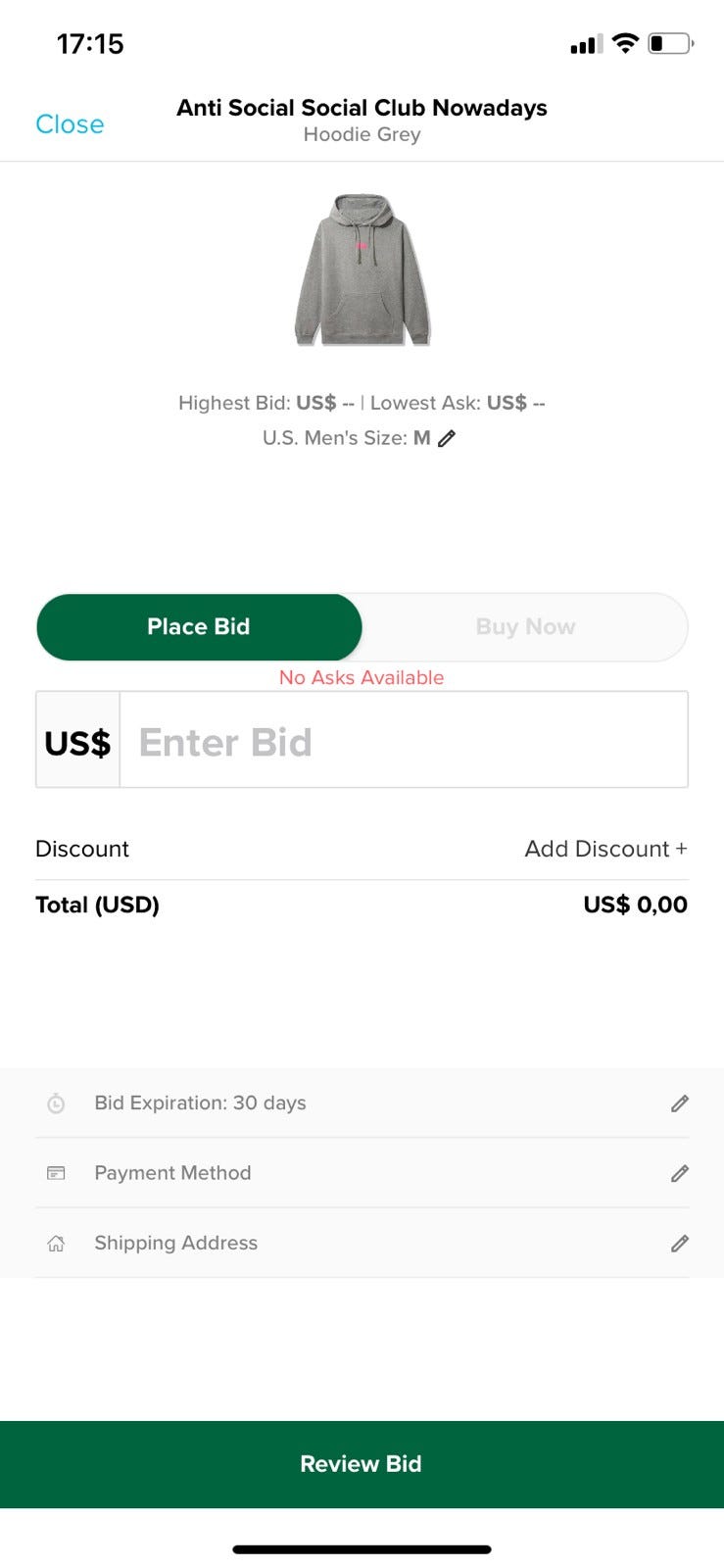Tap the size edit pencil icon
724x1568 pixels.
click(447, 438)
